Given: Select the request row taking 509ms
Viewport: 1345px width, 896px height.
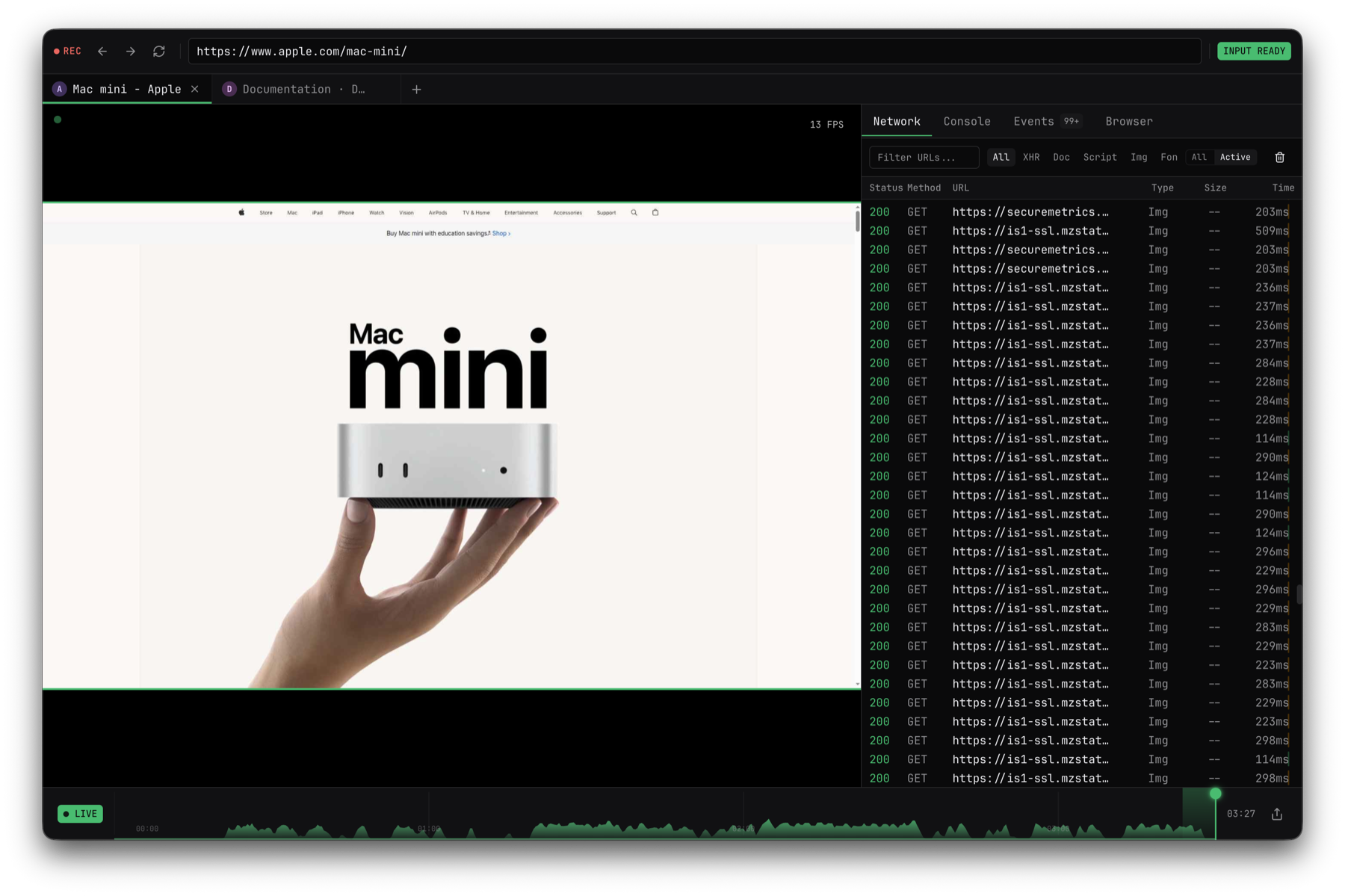Looking at the screenshot, I should (x=1080, y=231).
